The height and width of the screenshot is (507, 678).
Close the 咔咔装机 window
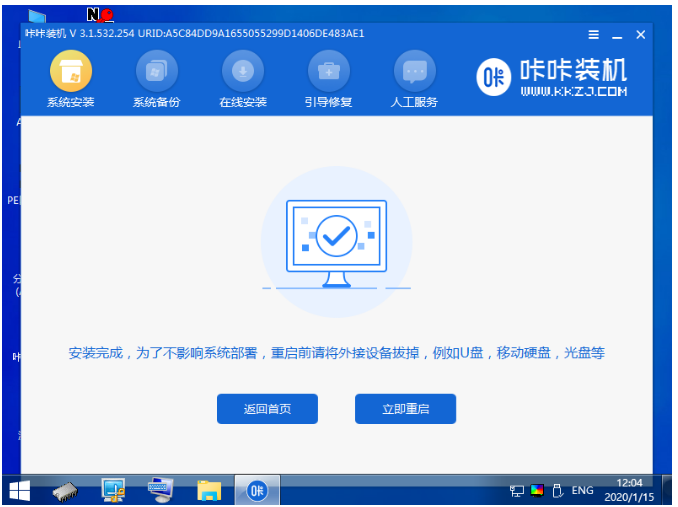pos(641,35)
